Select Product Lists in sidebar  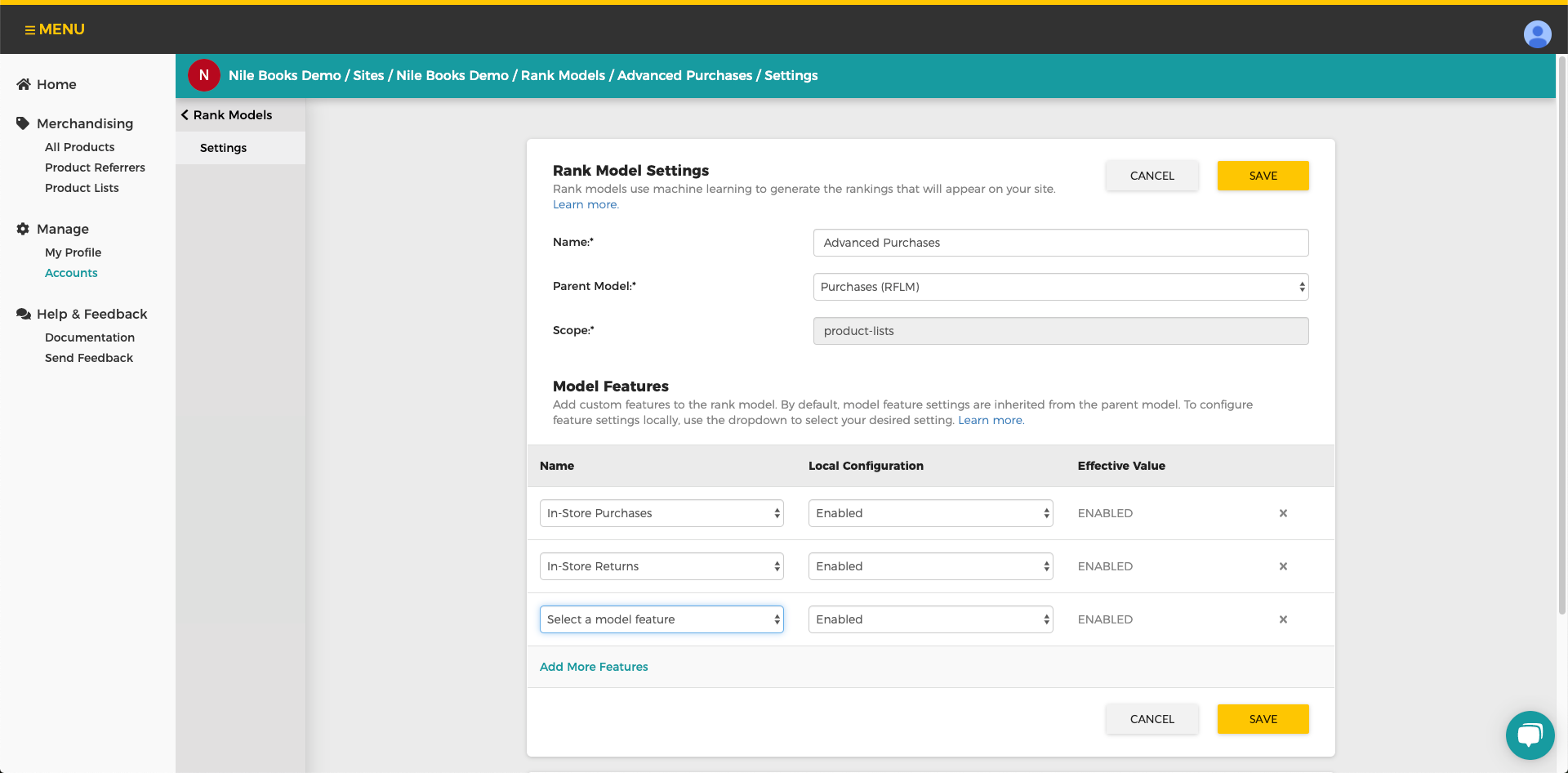82,188
